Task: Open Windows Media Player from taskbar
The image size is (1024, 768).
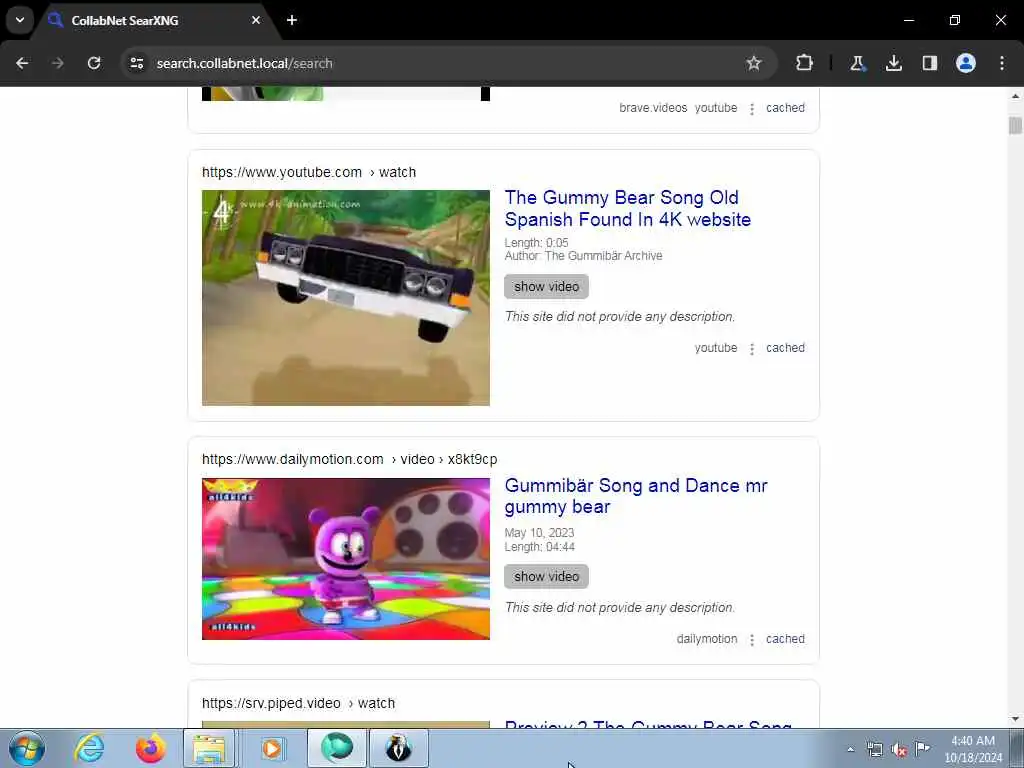Action: coord(272,748)
